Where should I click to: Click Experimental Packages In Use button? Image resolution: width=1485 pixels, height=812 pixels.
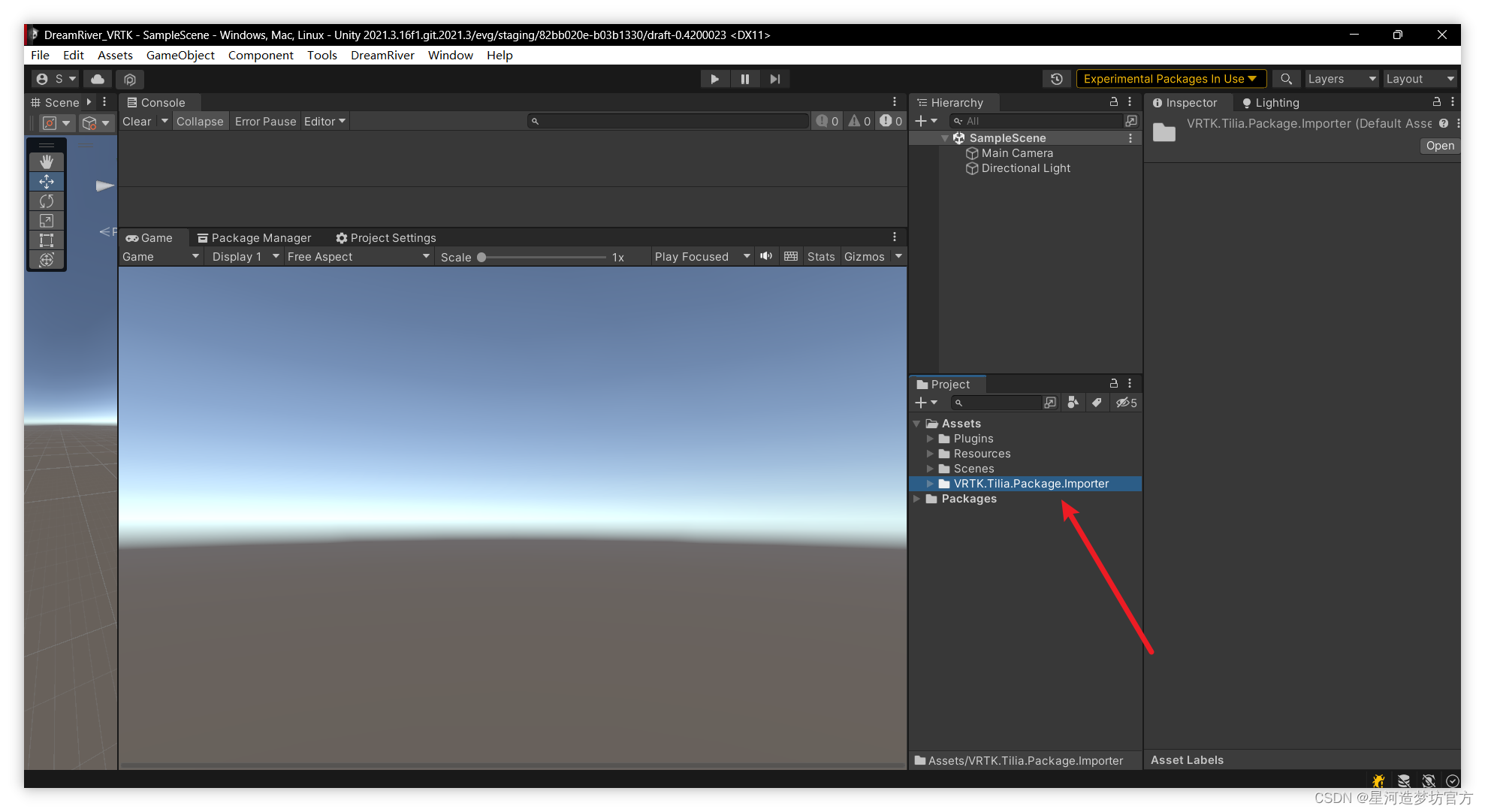point(1170,79)
